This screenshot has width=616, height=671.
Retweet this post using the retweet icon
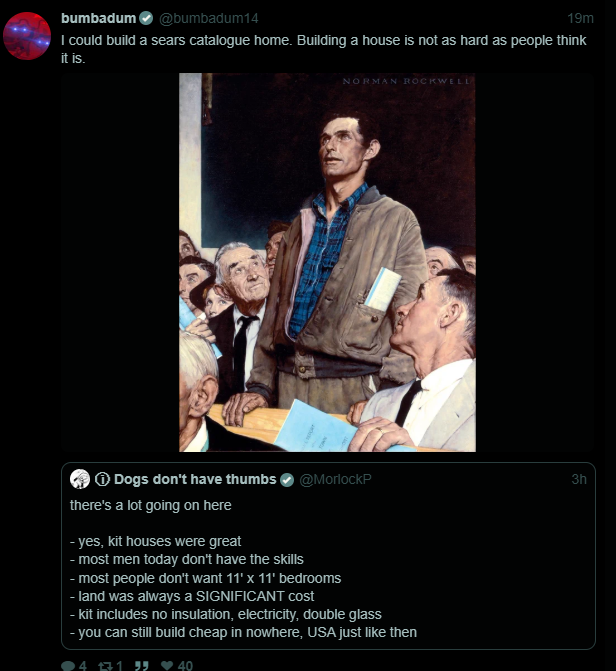point(104,665)
